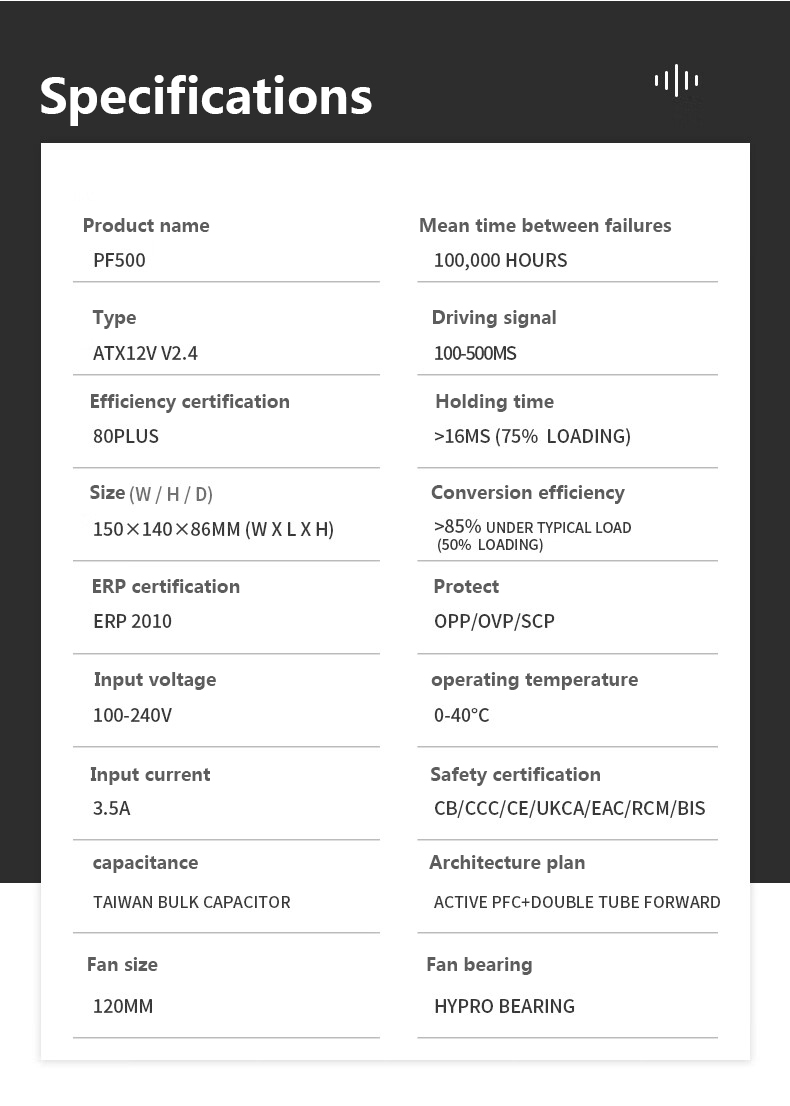Click the 120MM fan size value
The image size is (790, 1106).
[x=123, y=1006]
